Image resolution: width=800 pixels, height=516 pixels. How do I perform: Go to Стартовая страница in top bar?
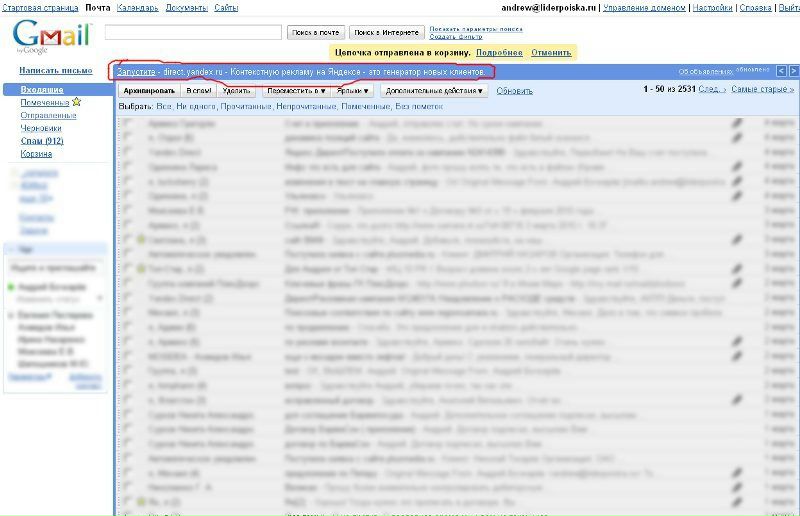click(40, 8)
